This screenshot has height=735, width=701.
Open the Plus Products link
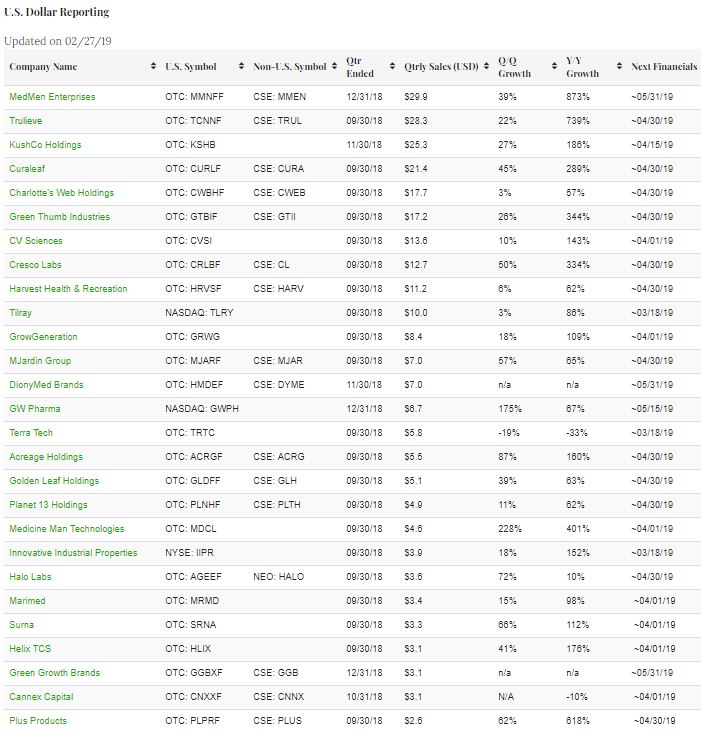point(38,721)
